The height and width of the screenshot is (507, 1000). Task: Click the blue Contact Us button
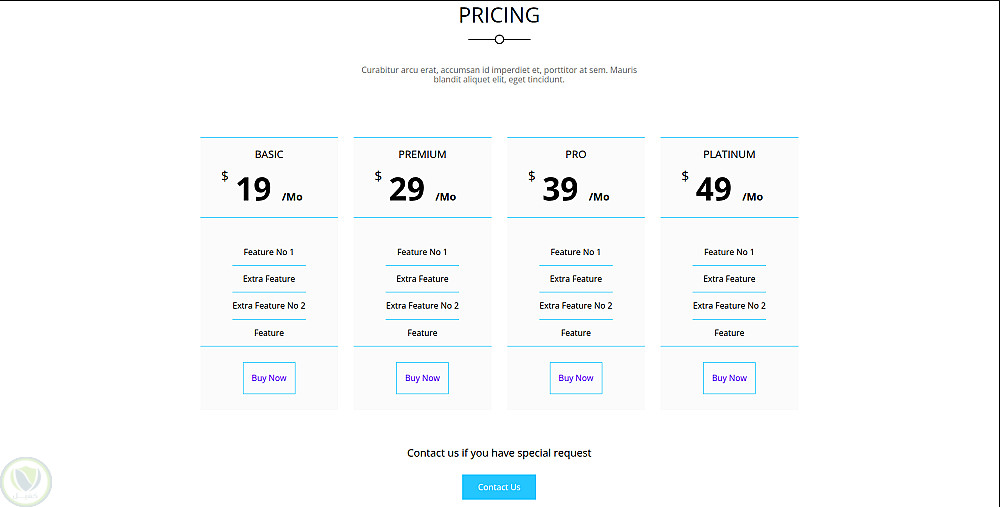(x=499, y=487)
